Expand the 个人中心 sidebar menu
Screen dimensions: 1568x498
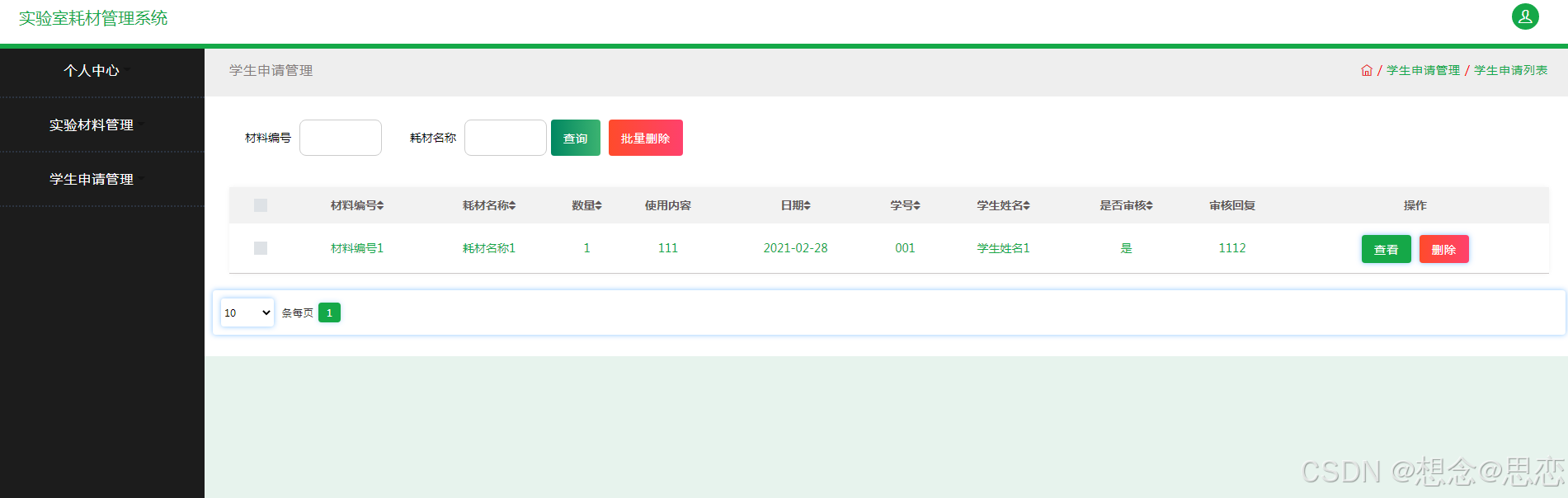92,71
